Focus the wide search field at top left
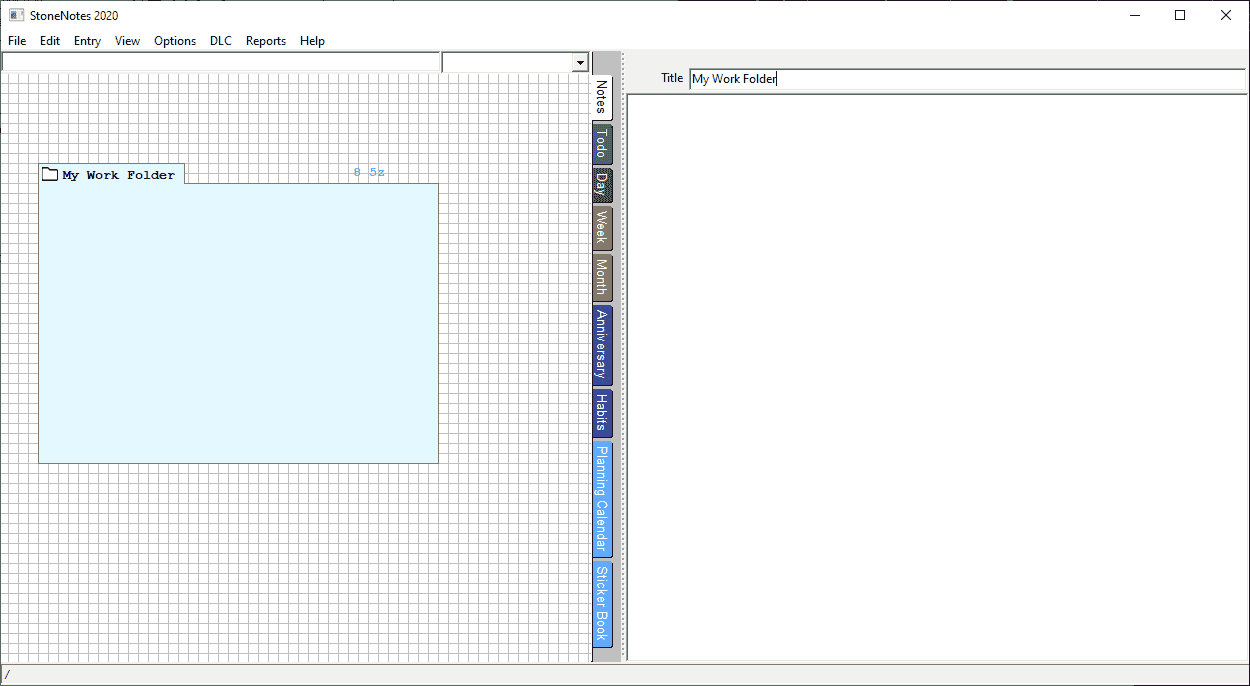Viewport: 1250px width, 686px height. click(221, 62)
